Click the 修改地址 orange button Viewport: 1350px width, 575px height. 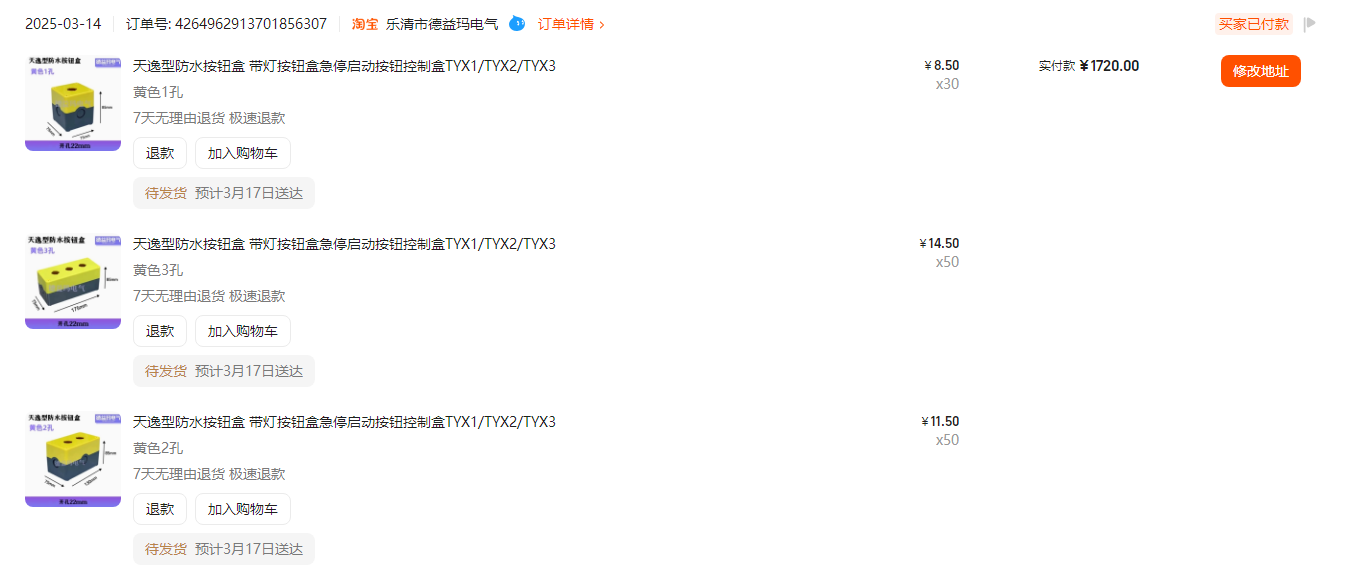pyautogui.click(x=1260, y=71)
